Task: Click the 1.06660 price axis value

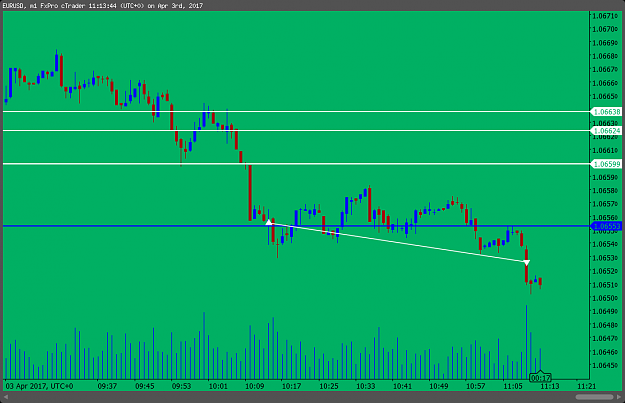Action: point(605,83)
